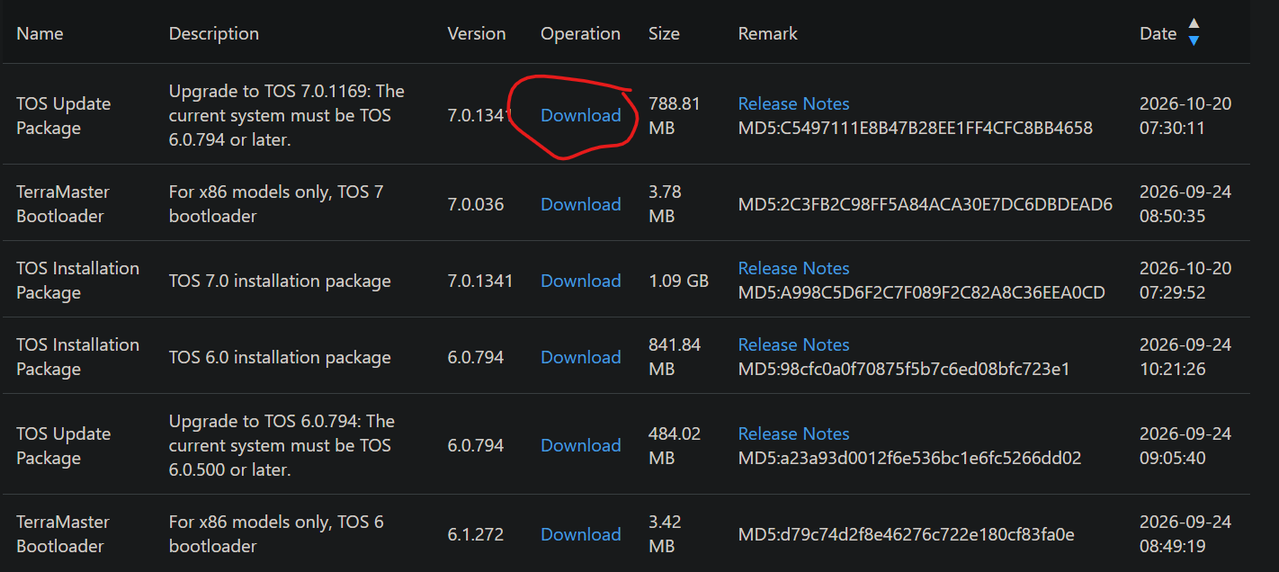Open Release Notes above MD5:C5497111E8B47B28EE1FF4CFC8BB4658
Viewport: 1279px width, 572px height.
(x=794, y=103)
